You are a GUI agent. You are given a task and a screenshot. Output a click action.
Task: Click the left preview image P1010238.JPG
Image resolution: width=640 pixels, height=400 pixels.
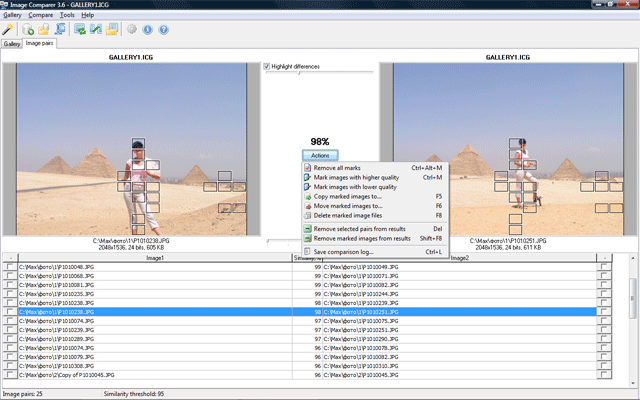click(x=131, y=149)
